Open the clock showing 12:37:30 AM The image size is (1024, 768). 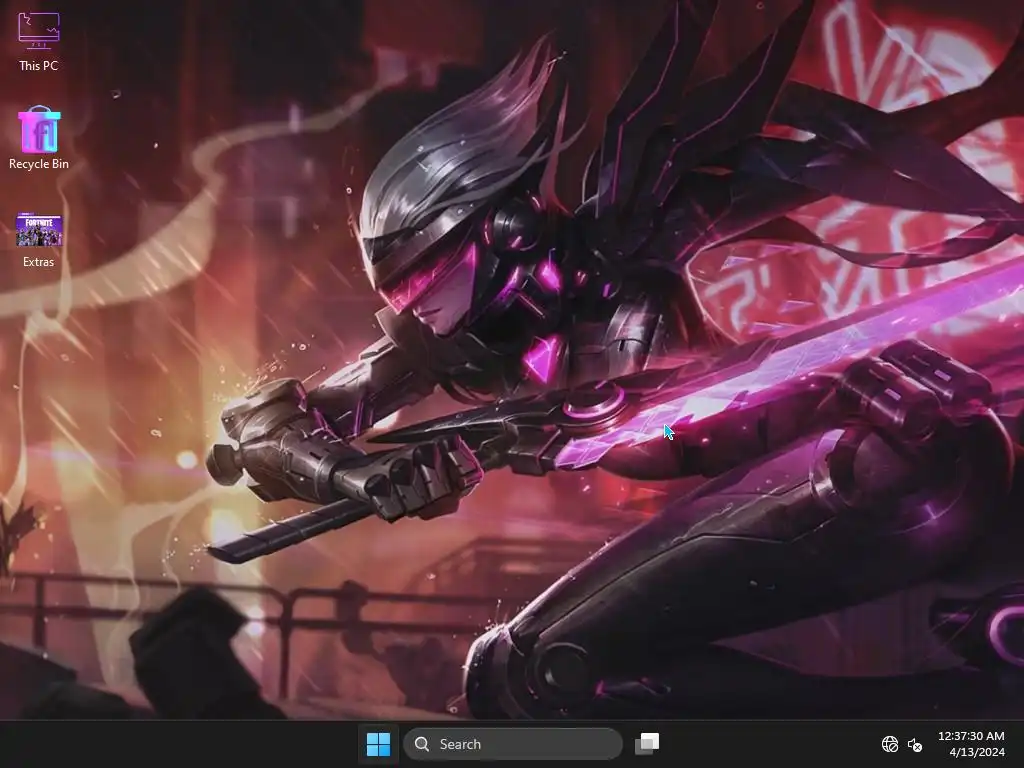(x=971, y=736)
